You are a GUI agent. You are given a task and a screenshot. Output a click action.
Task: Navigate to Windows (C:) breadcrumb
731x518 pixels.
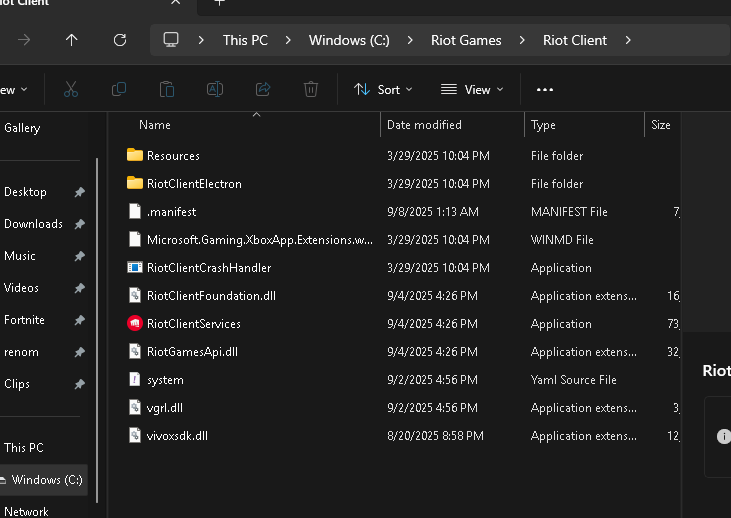tap(349, 40)
